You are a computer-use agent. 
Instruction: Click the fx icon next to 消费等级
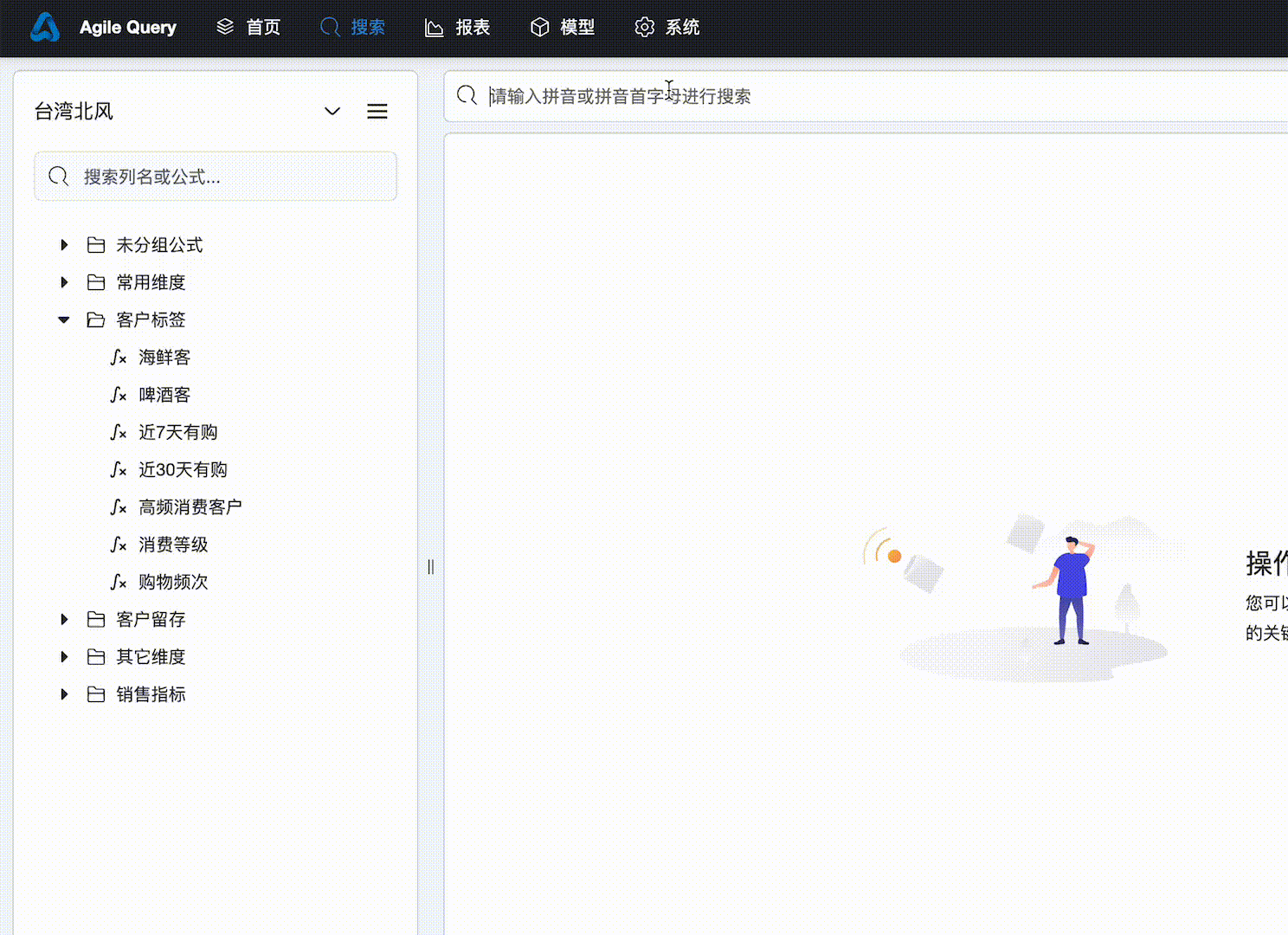pos(119,545)
